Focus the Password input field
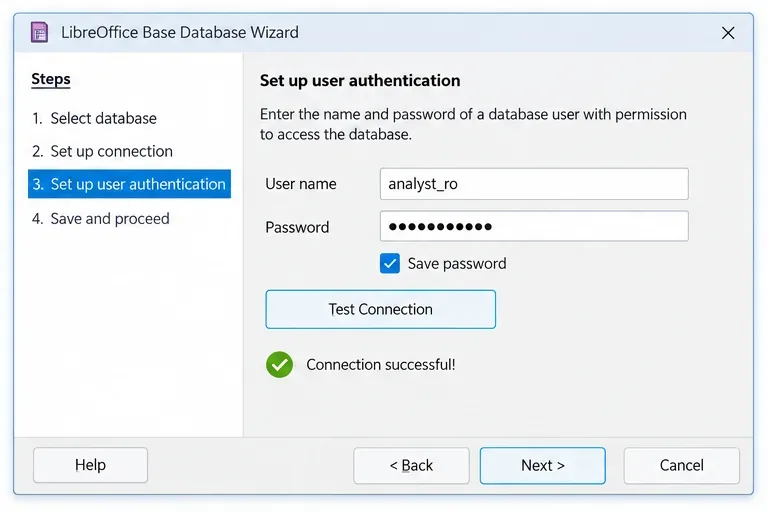768x512 pixels. click(x=534, y=226)
